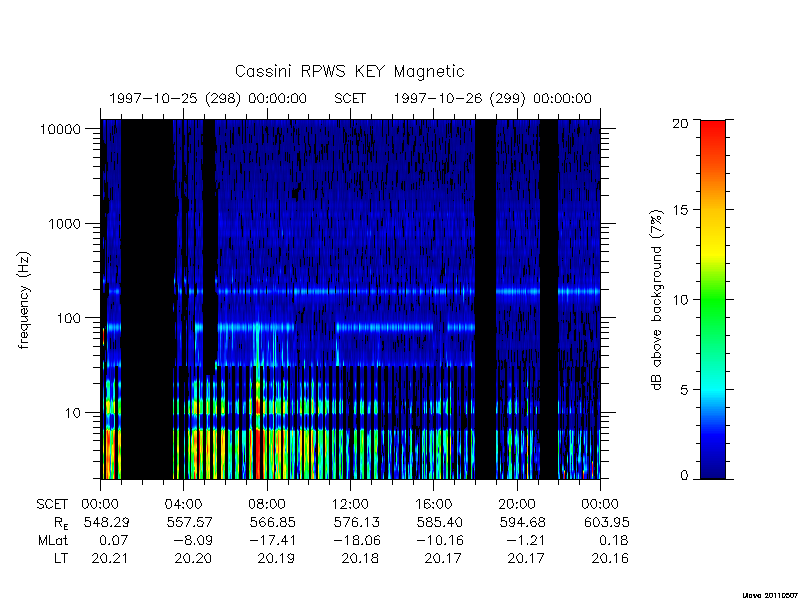Click the RE value '557.57'
Image resolution: width=800 pixels, height=600 pixels.
[189, 522]
